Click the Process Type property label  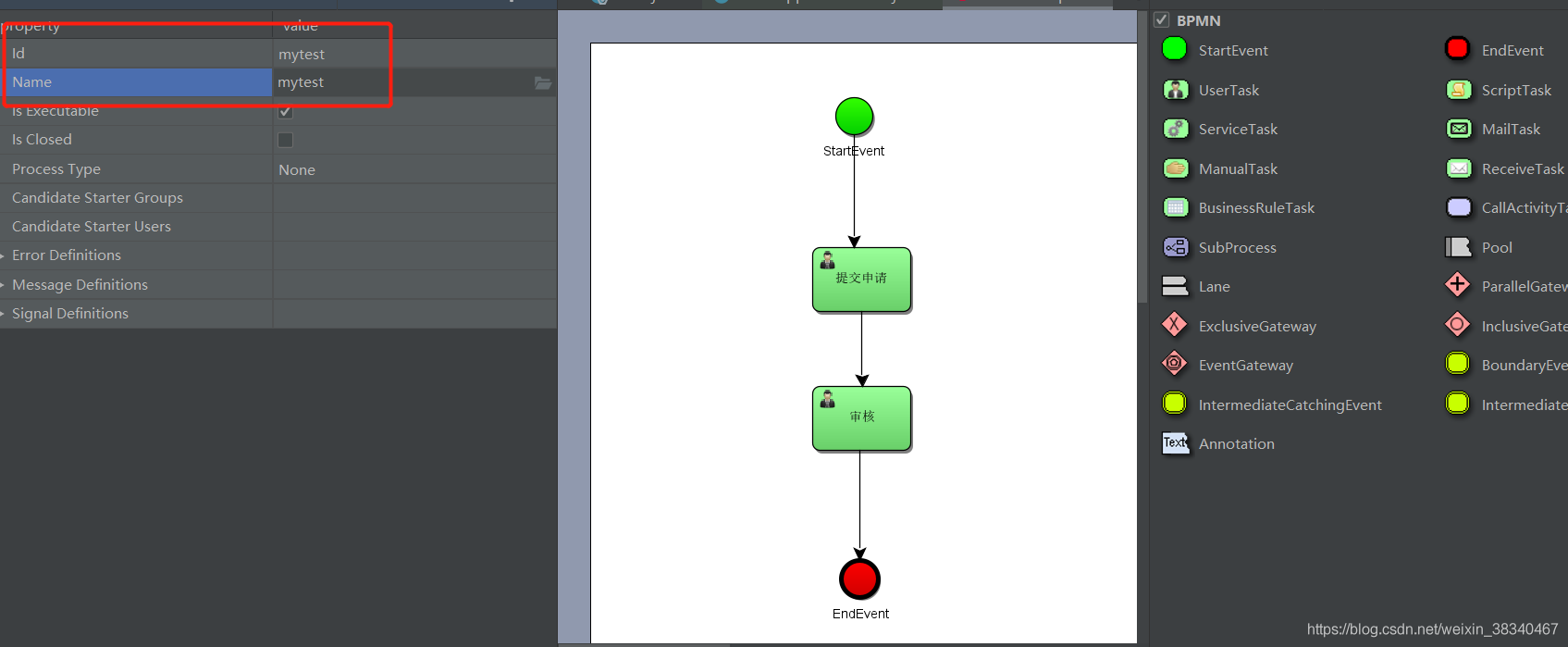coord(56,169)
